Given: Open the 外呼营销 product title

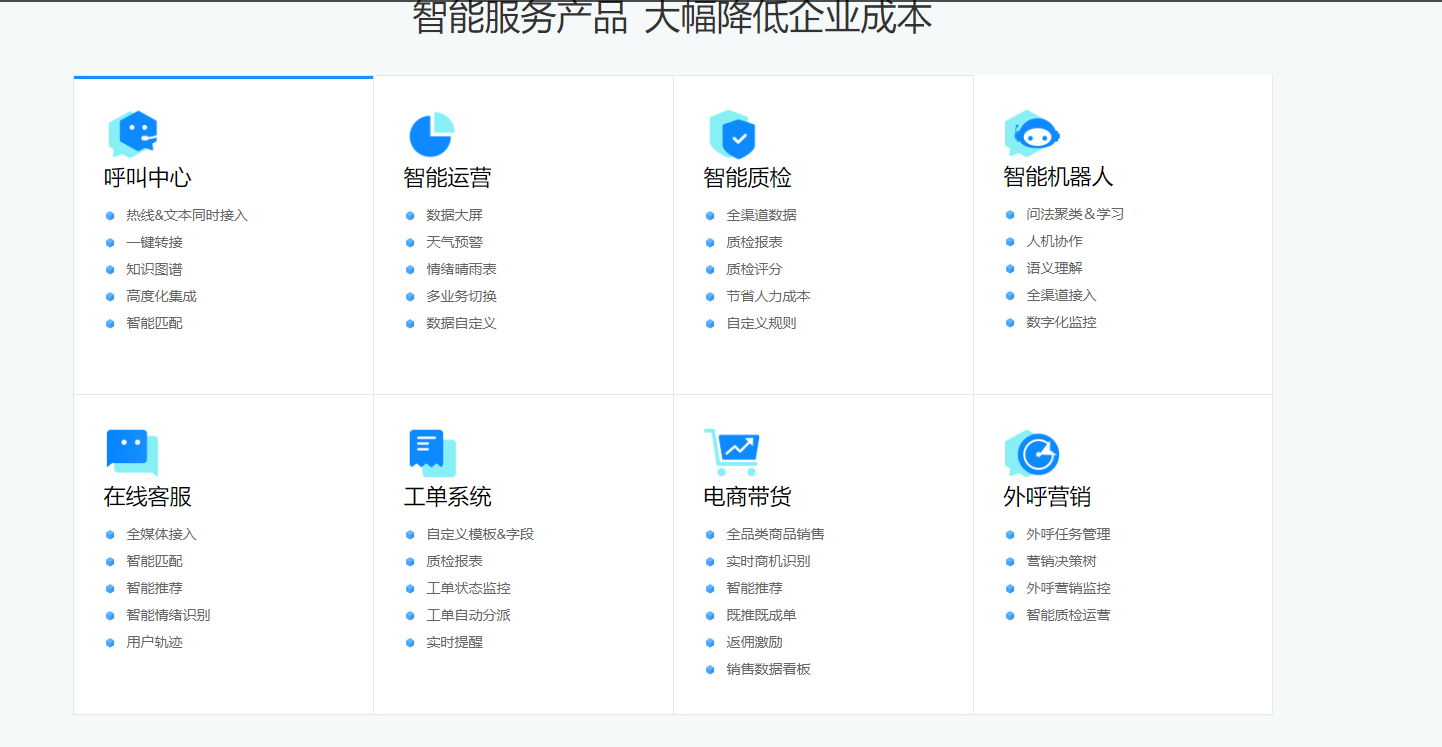Looking at the screenshot, I should pos(1047,497).
